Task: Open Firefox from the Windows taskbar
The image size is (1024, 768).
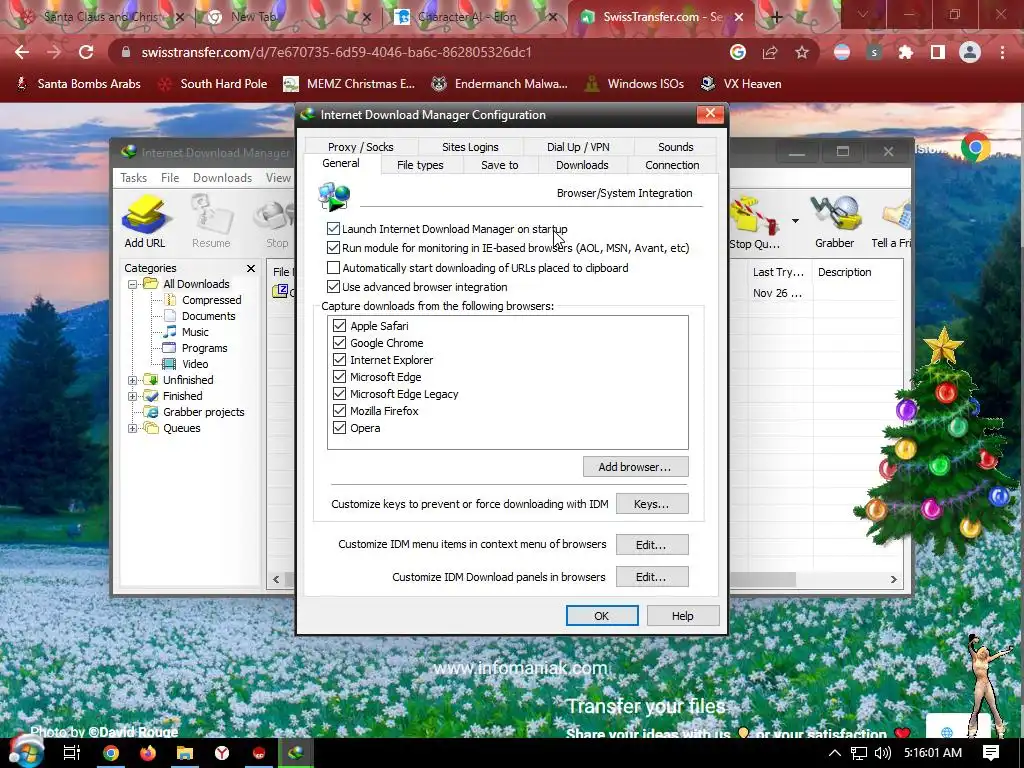Action: (148, 753)
